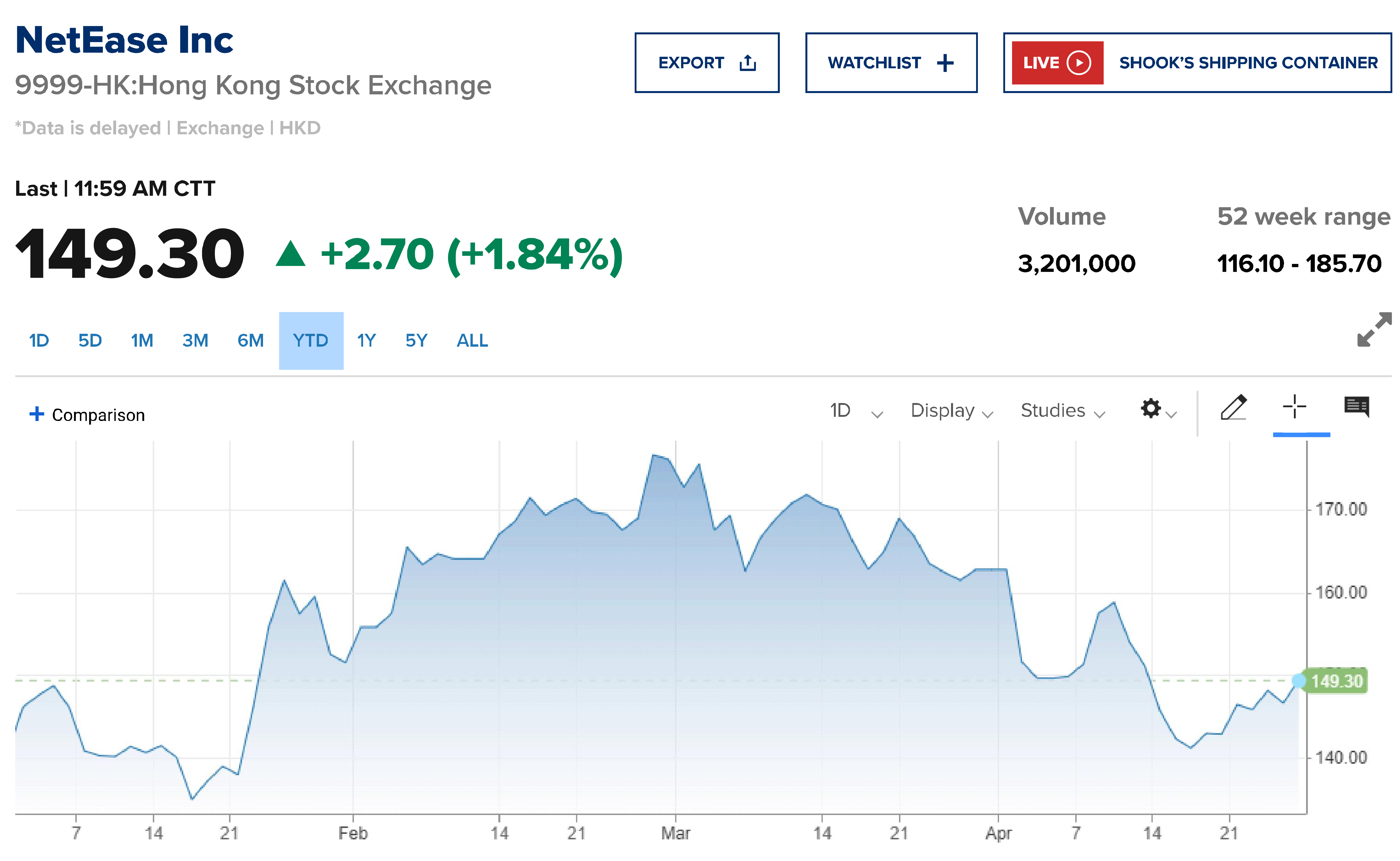Click the live play circle icon
The image size is (1400, 861).
(x=1079, y=63)
